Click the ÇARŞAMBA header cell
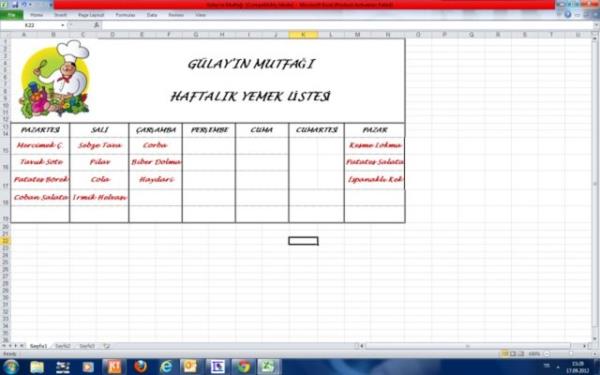The width and height of the screenshot is (600, 375). 155,130
